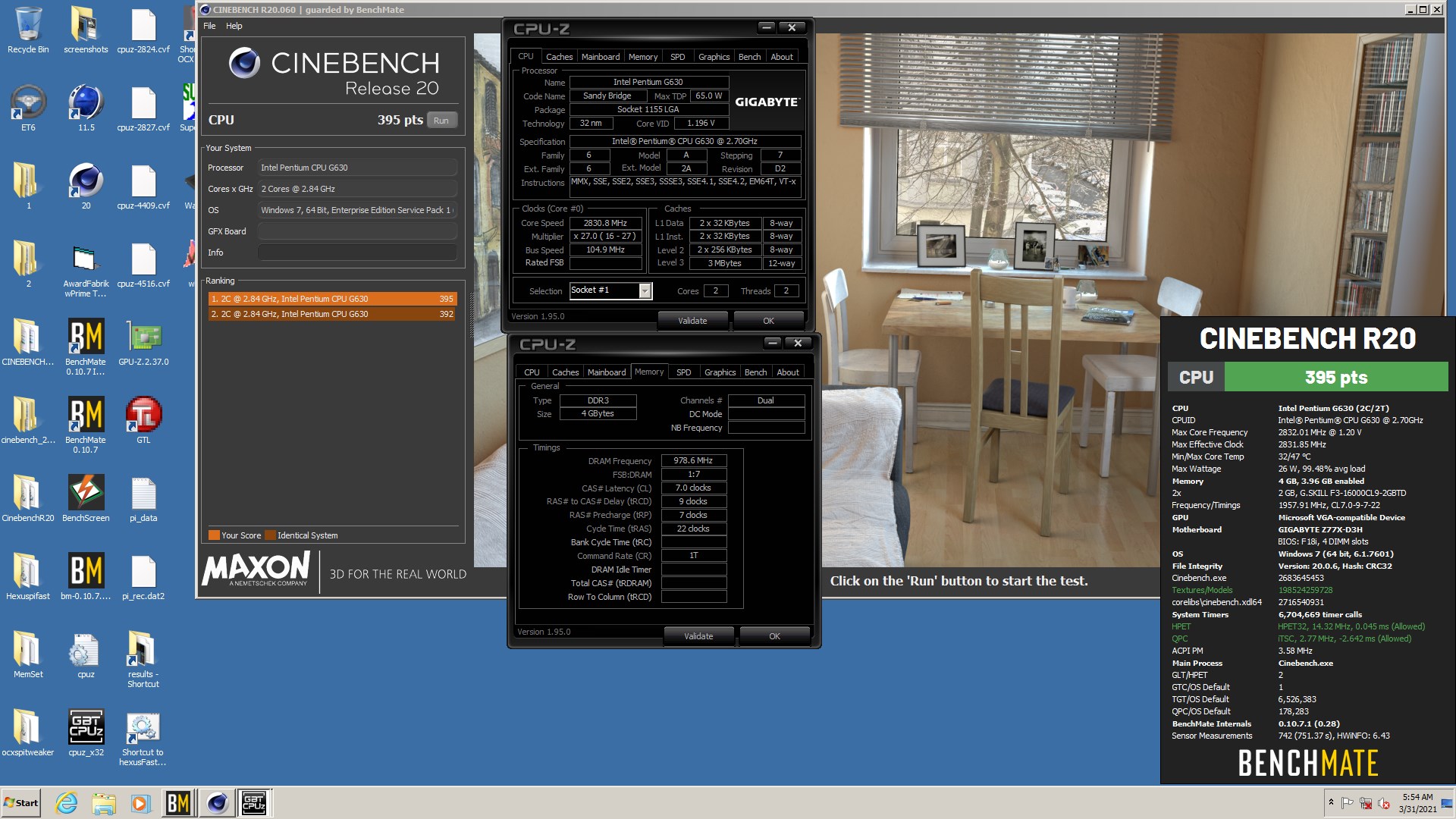Open bm-0.10.7 desktop icon
1456x819 pixels.
click(x=86, y=577)
